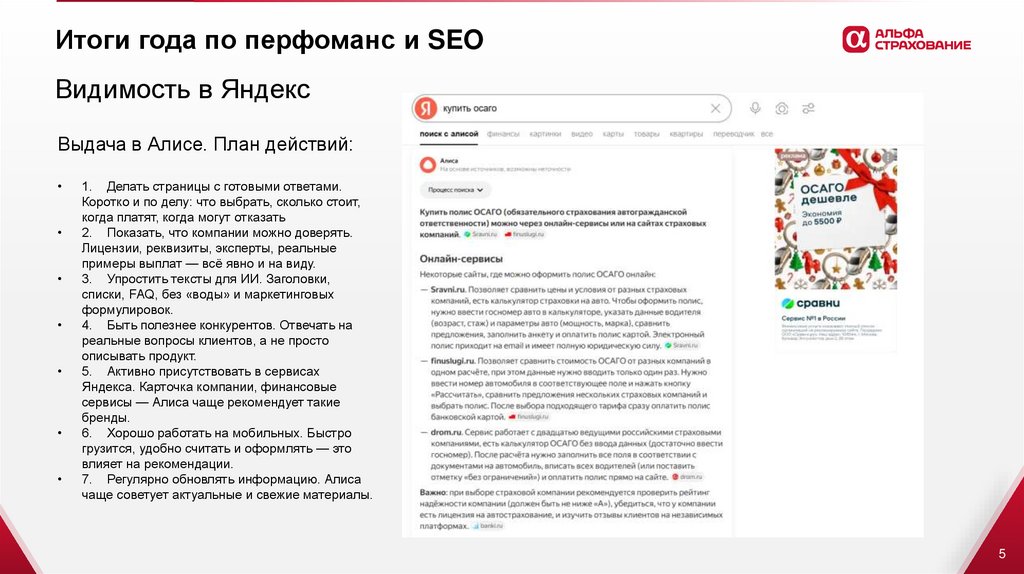
Task: Click bold «drom.ru» list item name
Action: tap(446, 432)
